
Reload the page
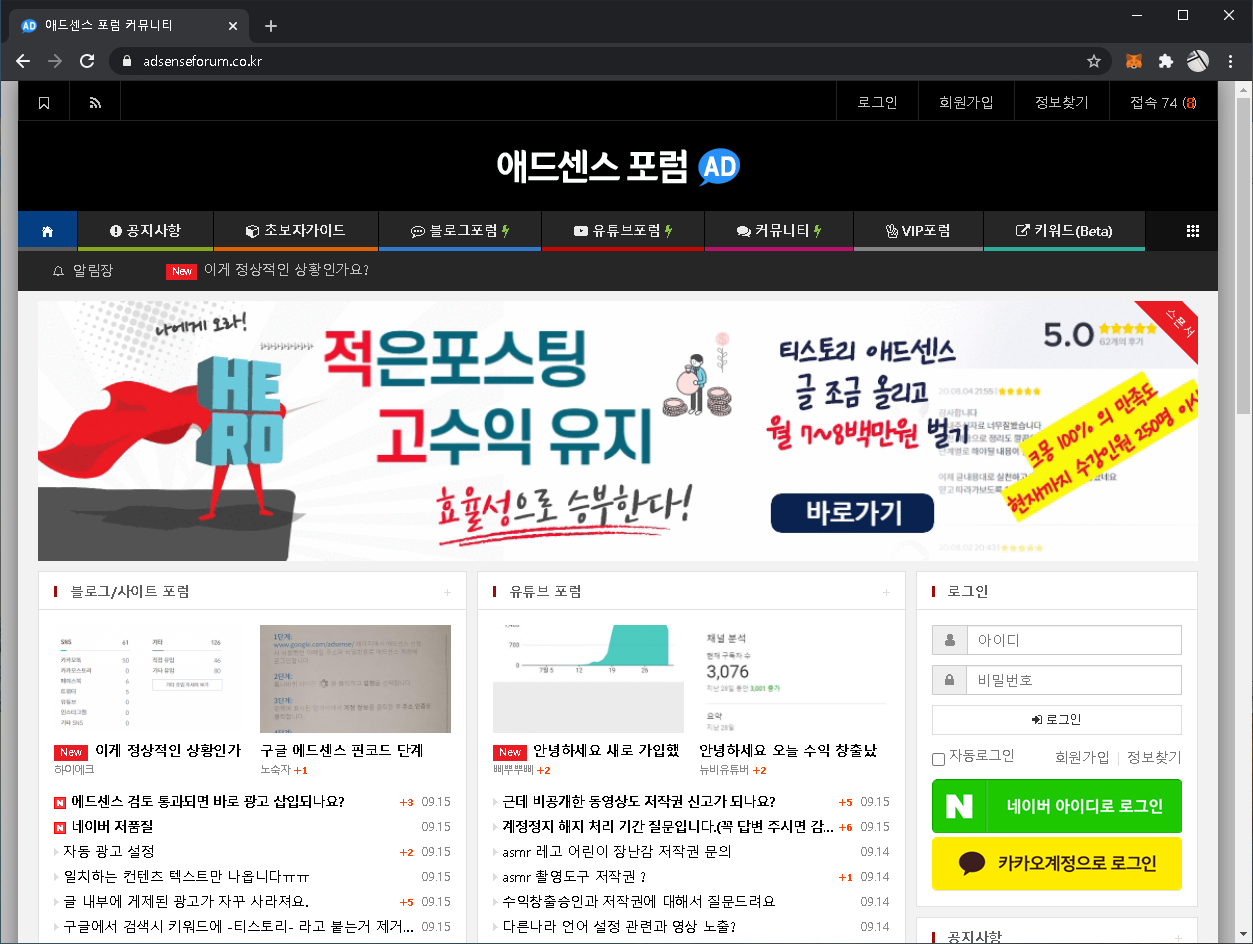coord(87,61)
